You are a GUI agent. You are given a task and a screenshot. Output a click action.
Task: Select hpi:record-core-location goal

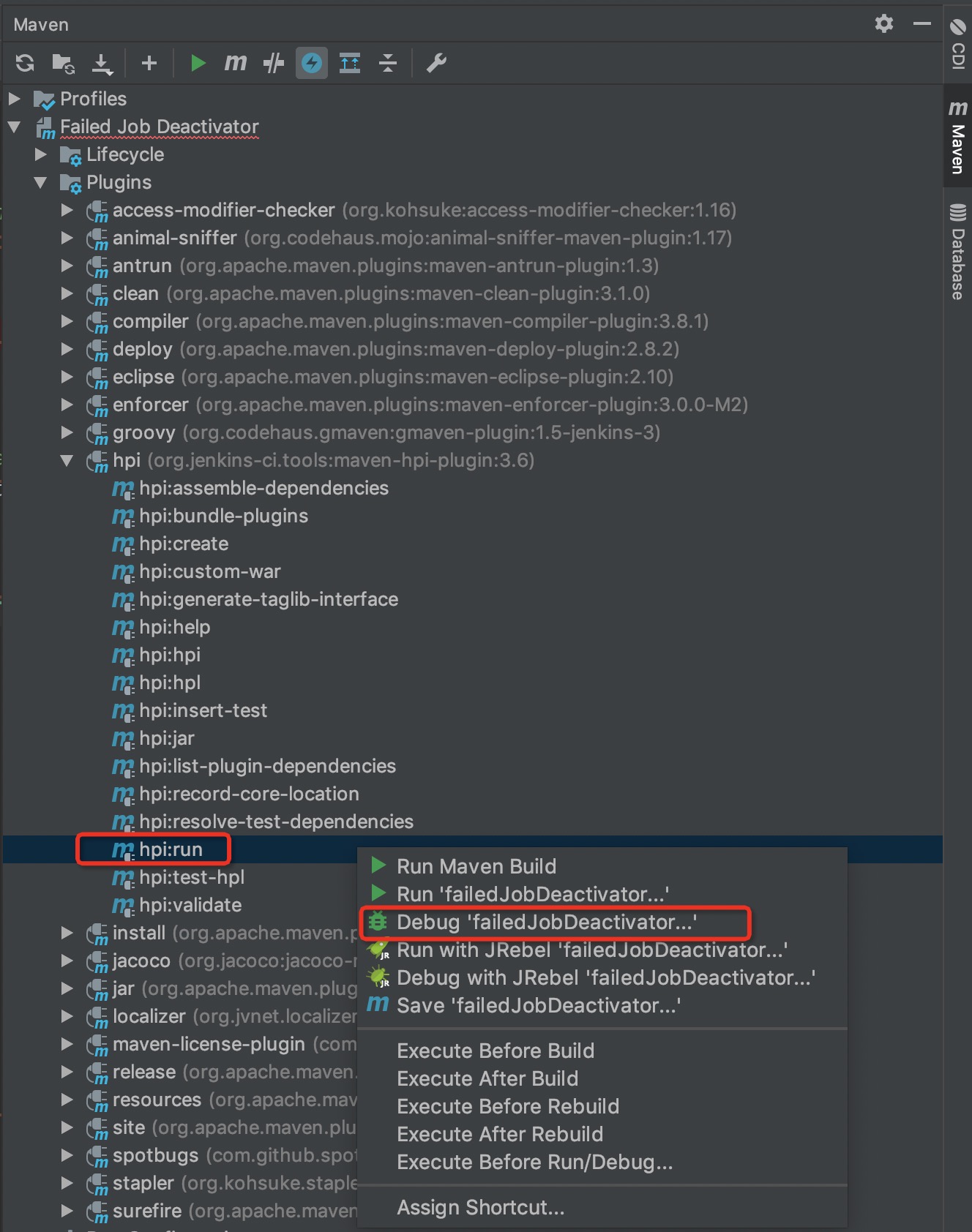[x=236, y=794]
